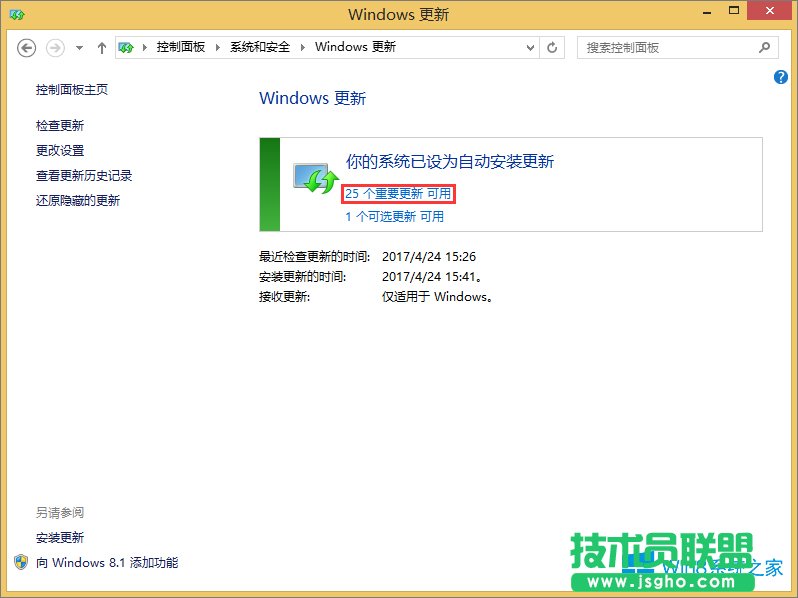Viewport: 798px width, 598px height.
Task: Refresh the page with the refresh icon
Action: [x=552, y=48]
